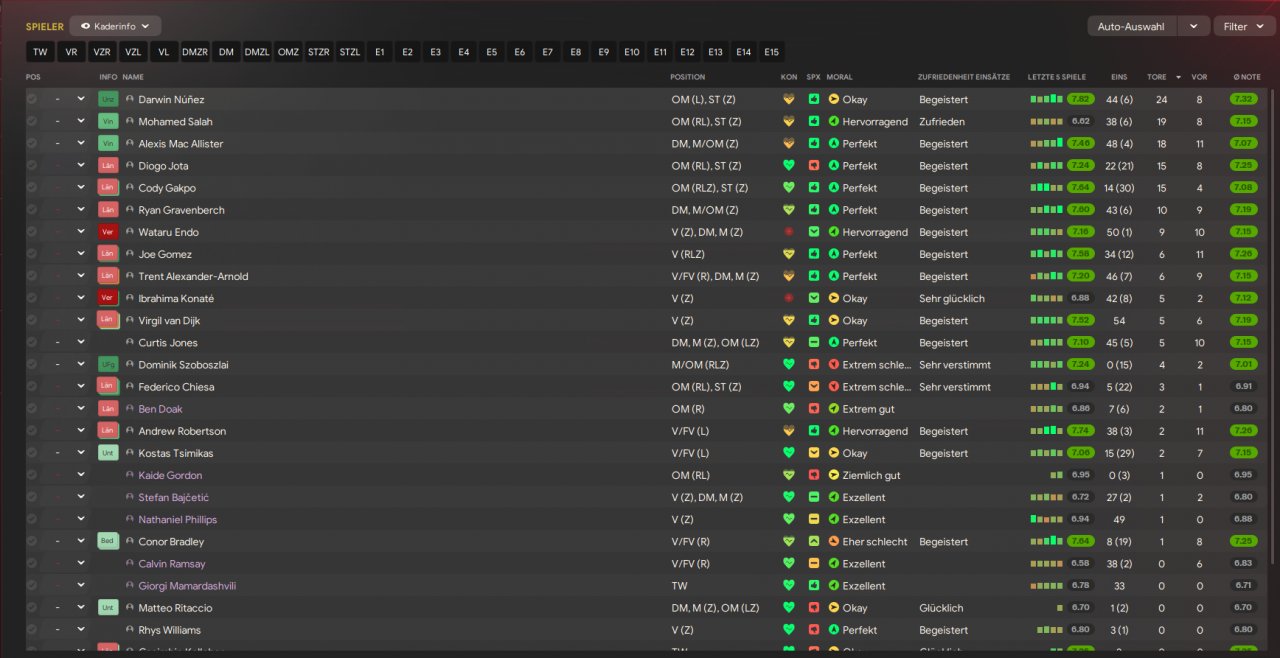Click the red injury icon for Wataru Endo
Image resolution: width=1280 pixels, height=658 pixels.
point(788,232)
